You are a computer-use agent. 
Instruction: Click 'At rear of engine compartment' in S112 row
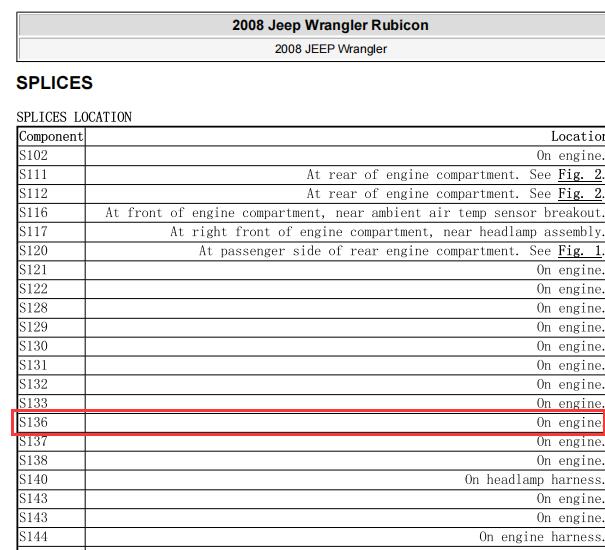412,194
